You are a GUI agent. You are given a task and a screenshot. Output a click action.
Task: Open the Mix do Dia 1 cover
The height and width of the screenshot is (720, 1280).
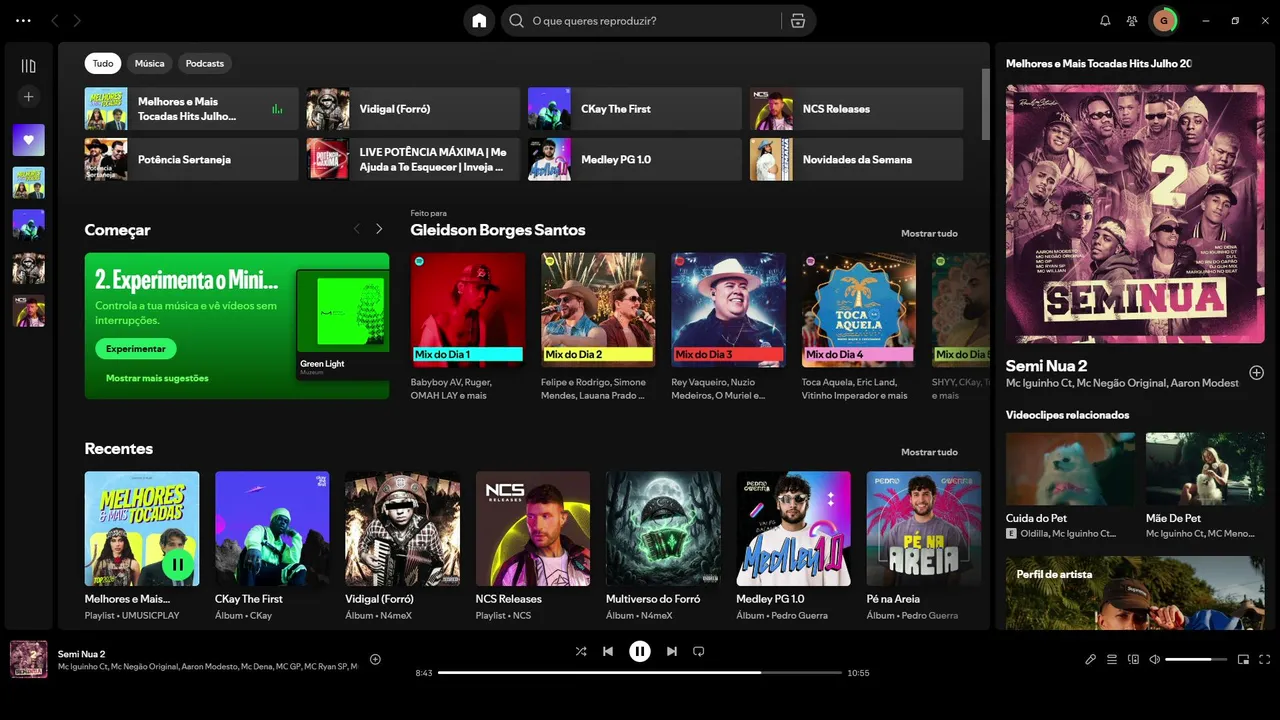[467, 310]
